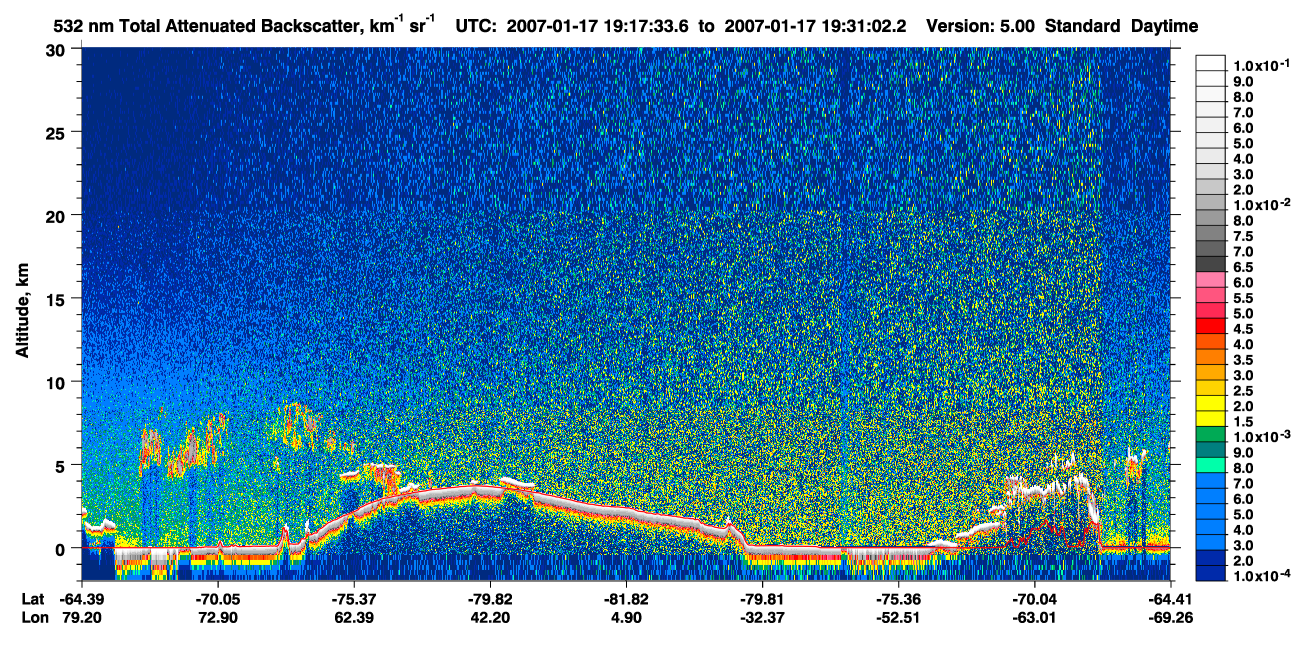The width and height of the screenshot is (1300, 667).
Task: Click colorbar label '1.0x10-4' at bottom
Action: coord(1262,577)
